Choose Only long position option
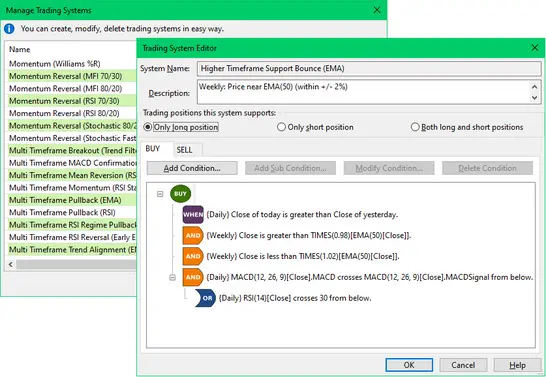 181,127
